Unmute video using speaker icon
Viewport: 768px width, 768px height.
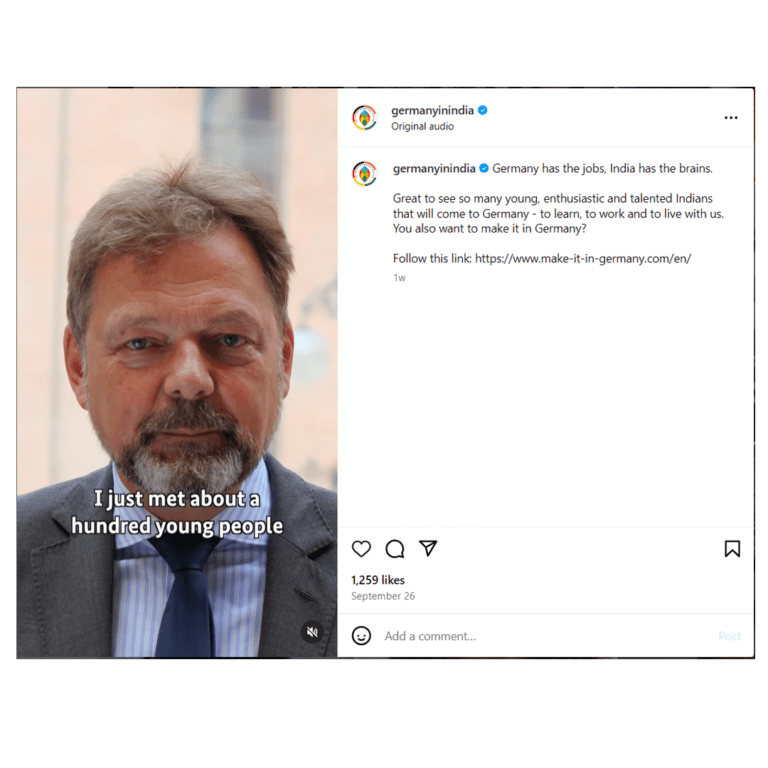[312, 632]
